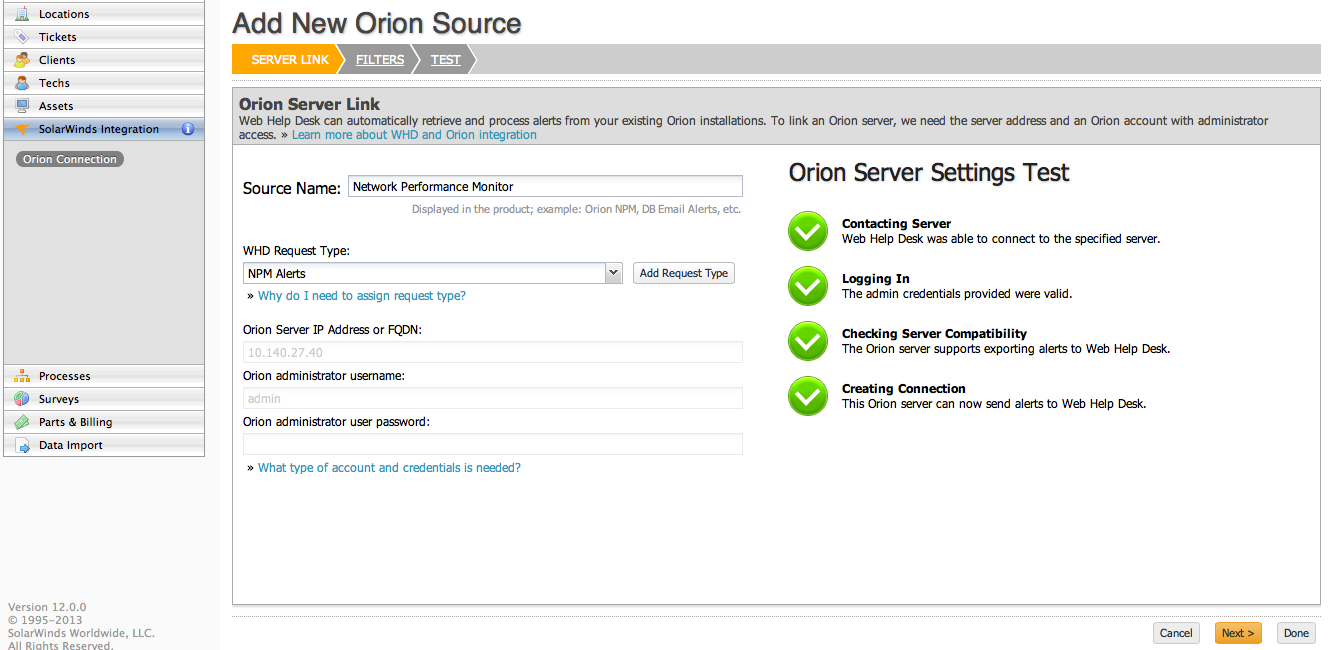The height and width of the screenshot is (650, 1328).
Task: Open Parts & Billing section
Action: [x=104, y=422]
